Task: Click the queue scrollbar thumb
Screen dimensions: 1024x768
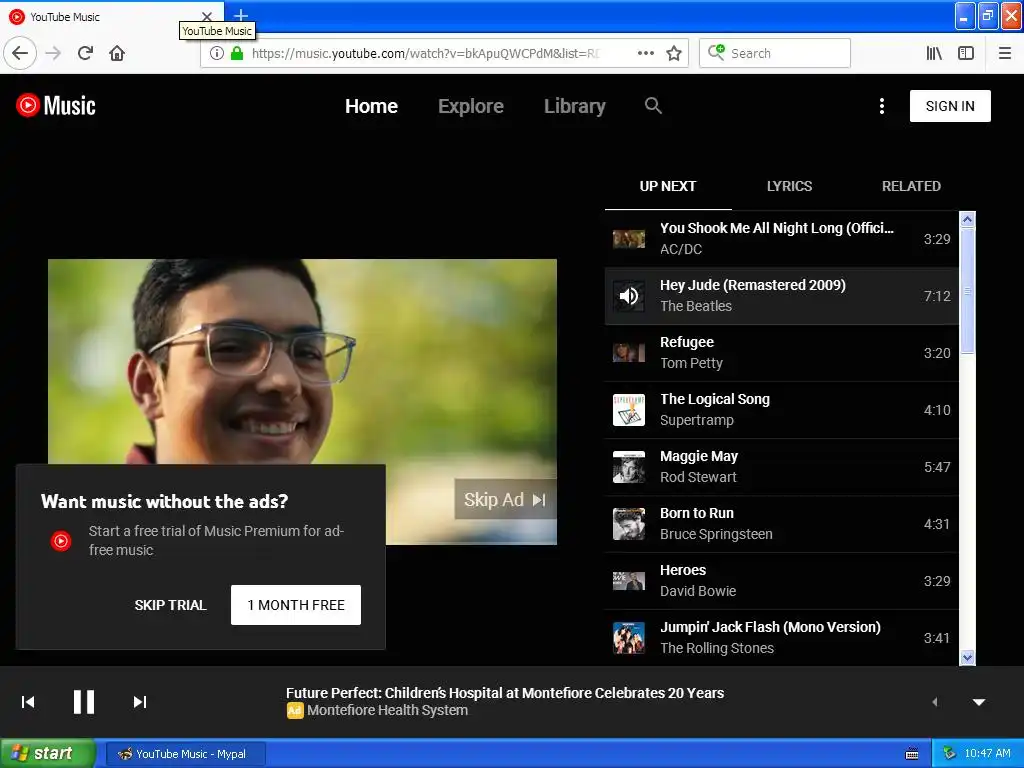Action: [967, 291]
